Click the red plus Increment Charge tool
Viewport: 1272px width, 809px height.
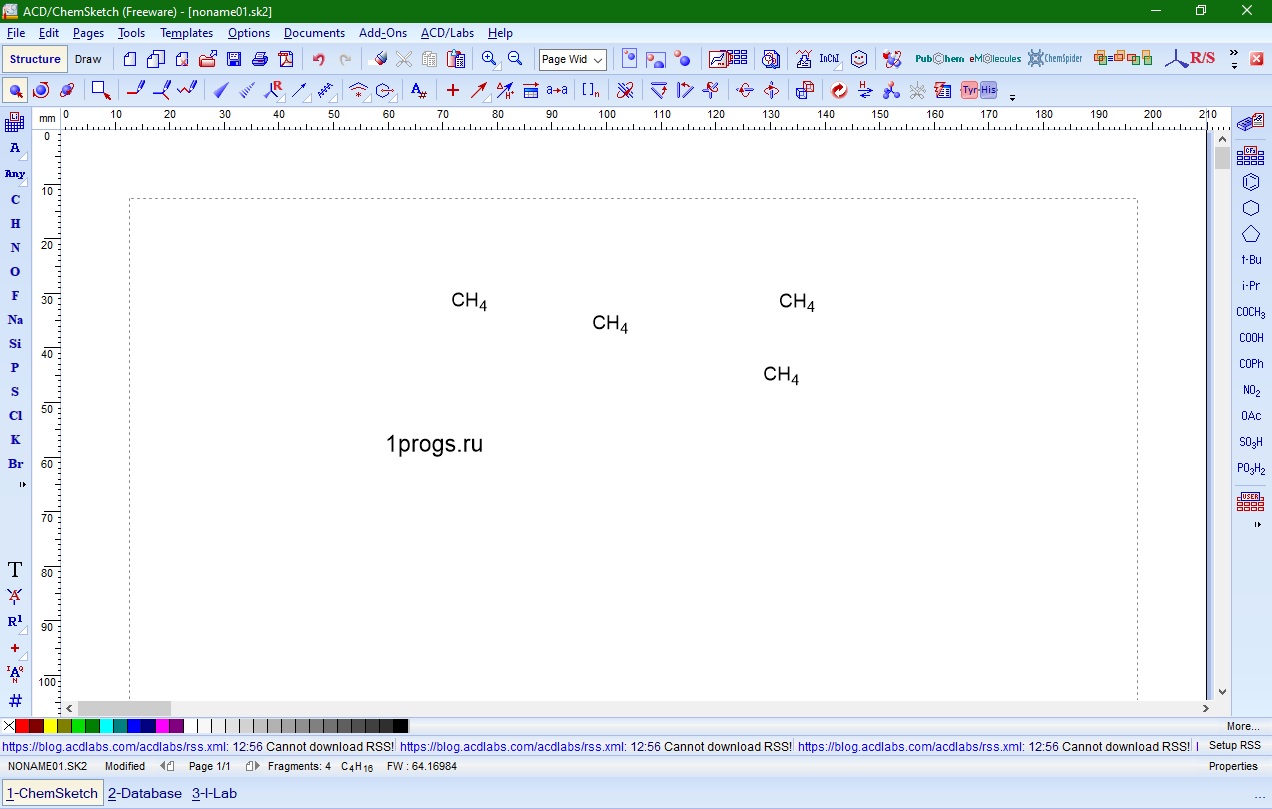pyautogui.click(x=453, y=91)
